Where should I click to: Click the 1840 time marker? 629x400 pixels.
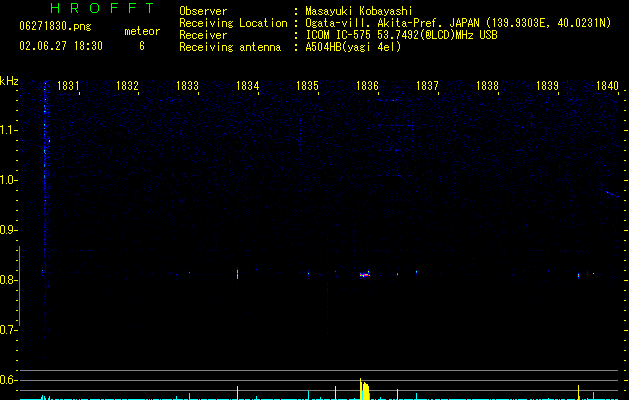pos(607,86)
